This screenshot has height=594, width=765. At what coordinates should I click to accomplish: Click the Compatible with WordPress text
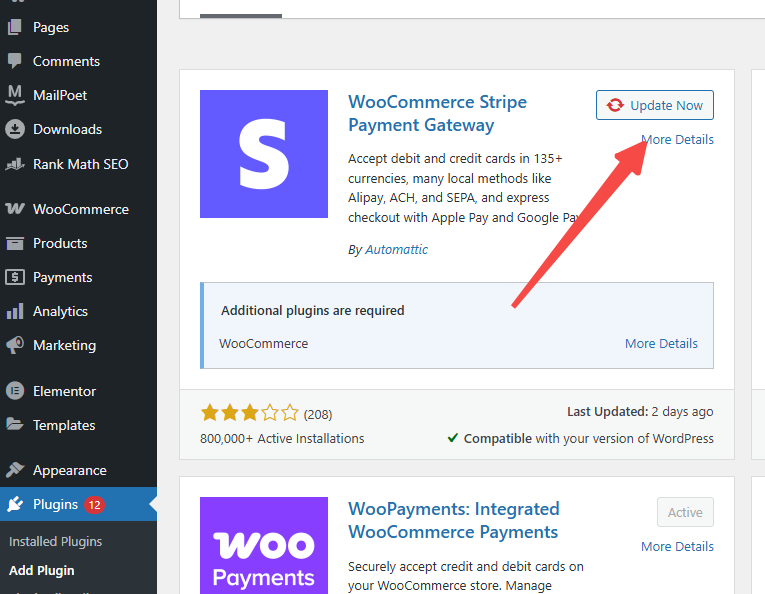(588, 438)
